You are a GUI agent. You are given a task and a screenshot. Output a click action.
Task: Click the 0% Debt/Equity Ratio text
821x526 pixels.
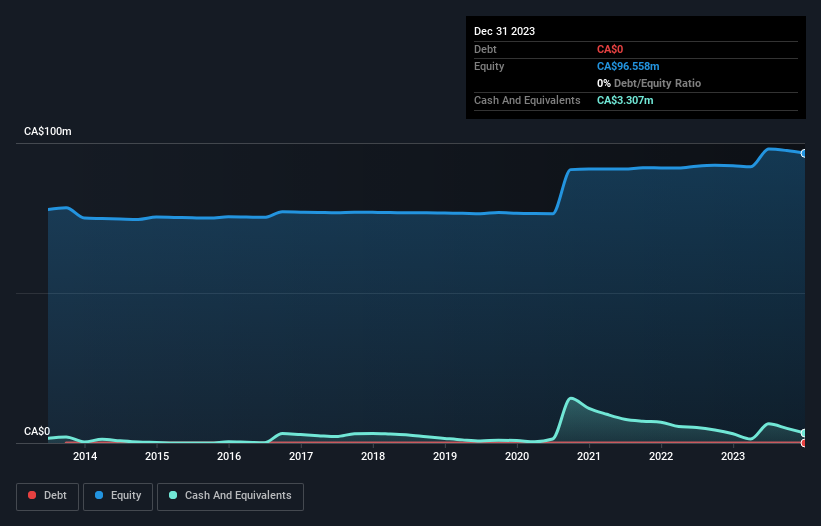(649, 83)
